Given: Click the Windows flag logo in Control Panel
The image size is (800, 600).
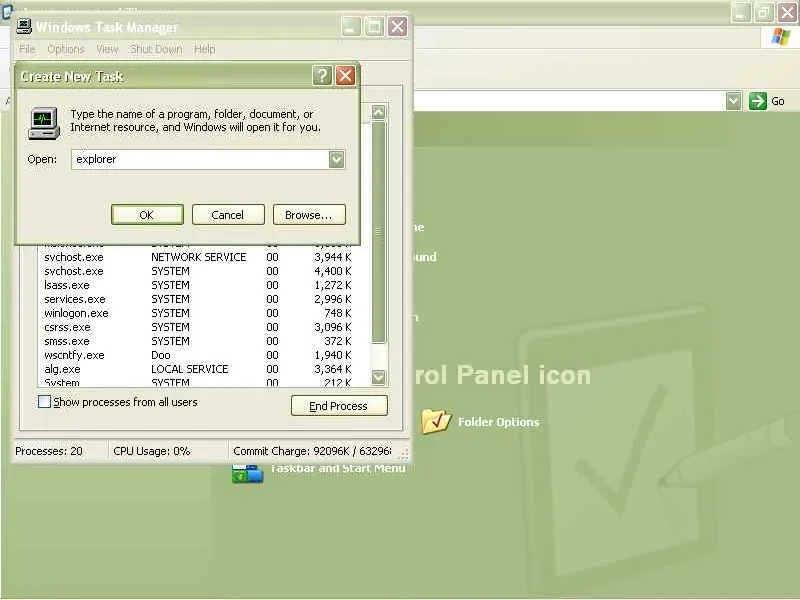Looking at the screenshot, I should pyautogui.click(x=780, y=37).
